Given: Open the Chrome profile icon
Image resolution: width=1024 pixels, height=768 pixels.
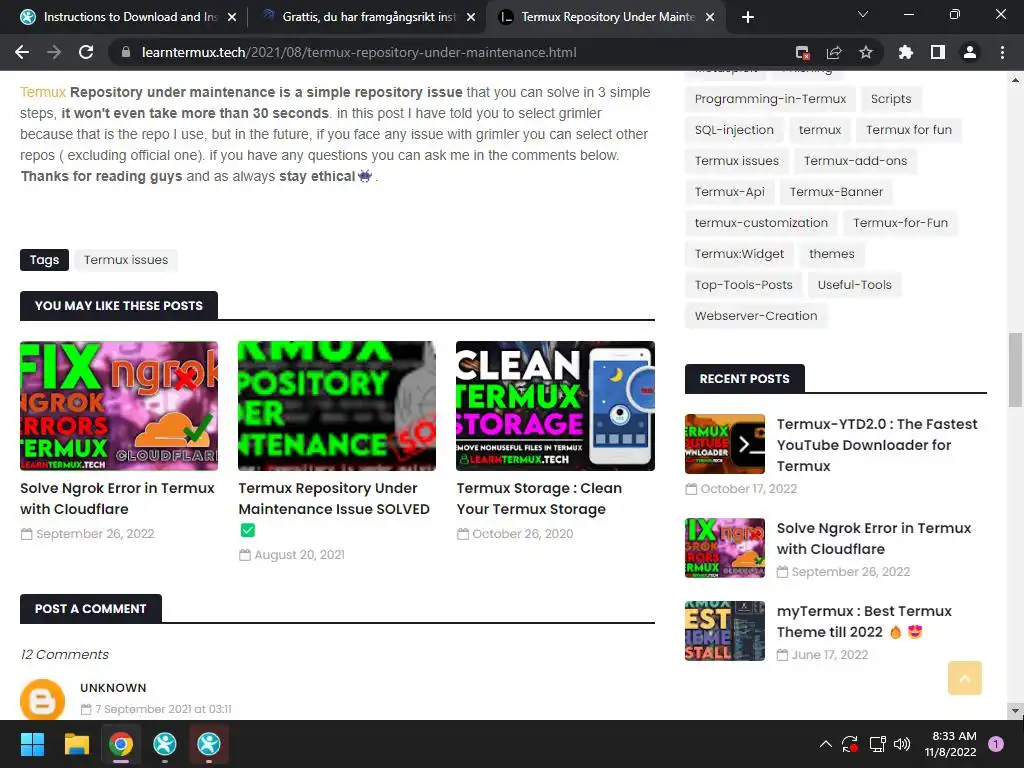Looking at the screenshot, I should (x=970, y=52).
